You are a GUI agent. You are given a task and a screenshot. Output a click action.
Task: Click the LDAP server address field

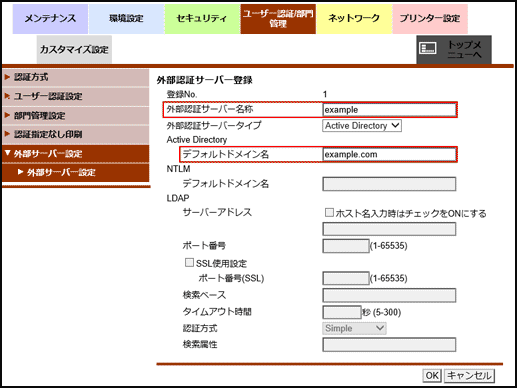[x=389, y=229]
